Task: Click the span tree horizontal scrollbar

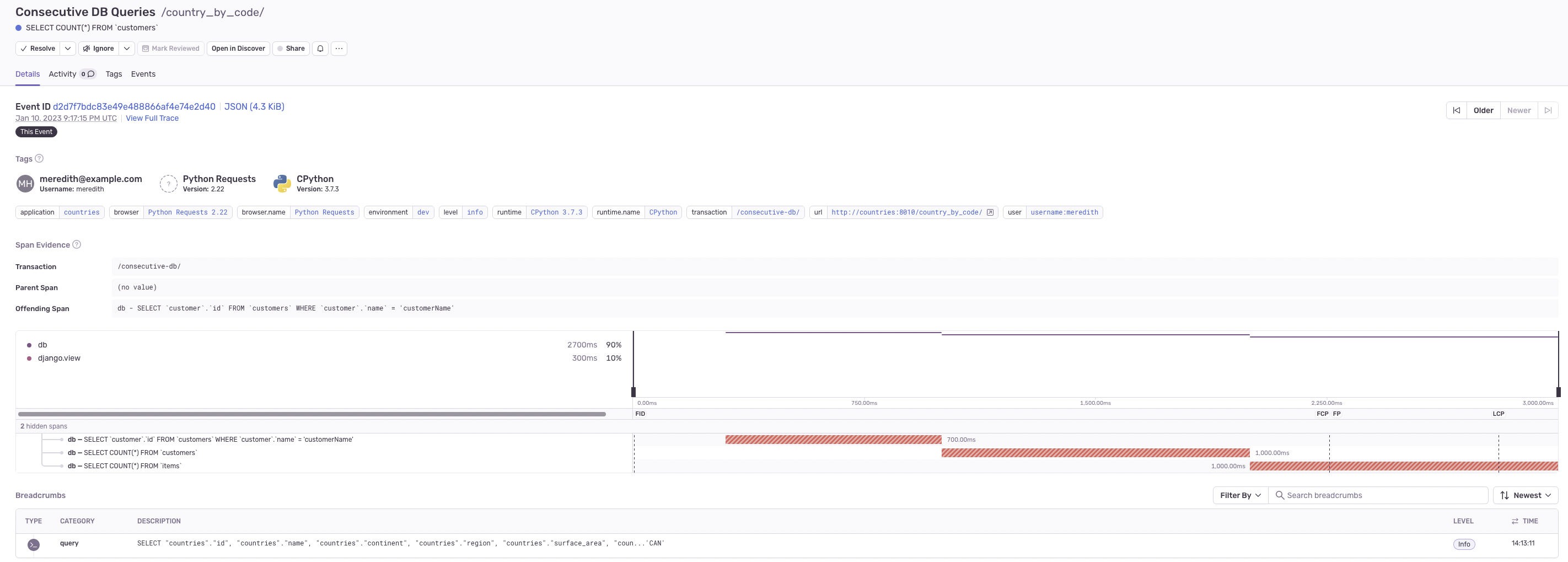Action: pyautogui.click(x=312, y=414)
